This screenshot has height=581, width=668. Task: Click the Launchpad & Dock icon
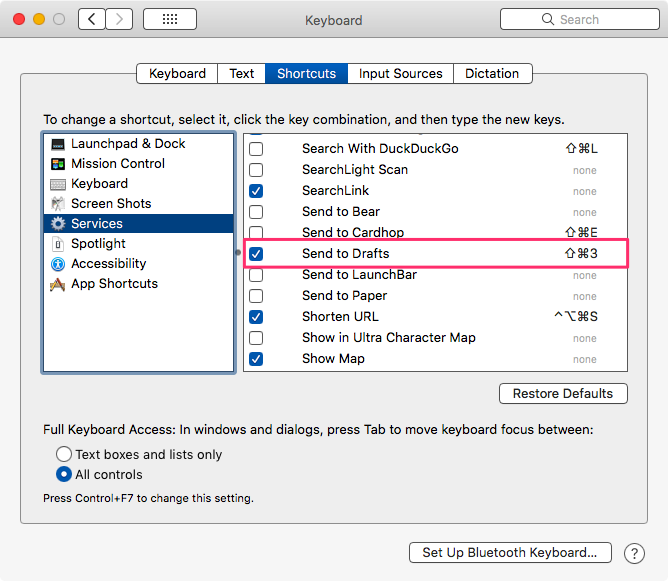point(58,144)
